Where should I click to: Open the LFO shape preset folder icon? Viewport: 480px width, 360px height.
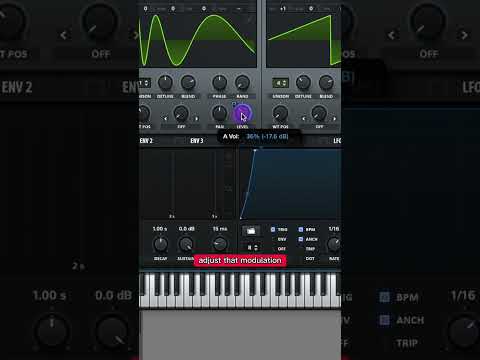click(x=251, y=231)
